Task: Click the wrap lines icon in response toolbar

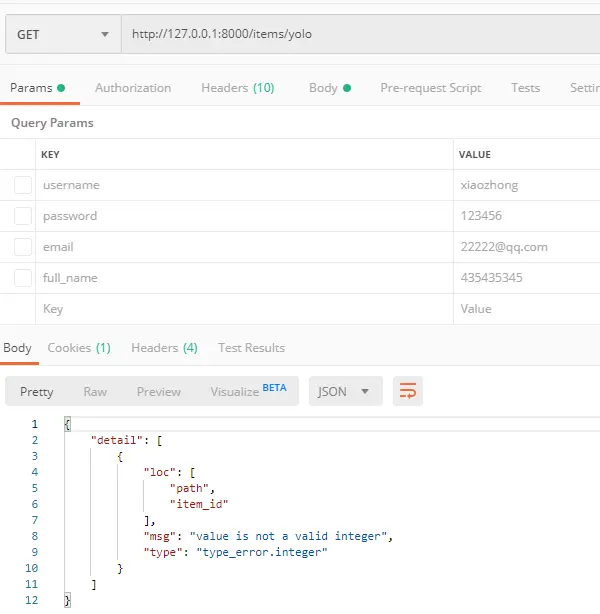Action: pos(407,391)
